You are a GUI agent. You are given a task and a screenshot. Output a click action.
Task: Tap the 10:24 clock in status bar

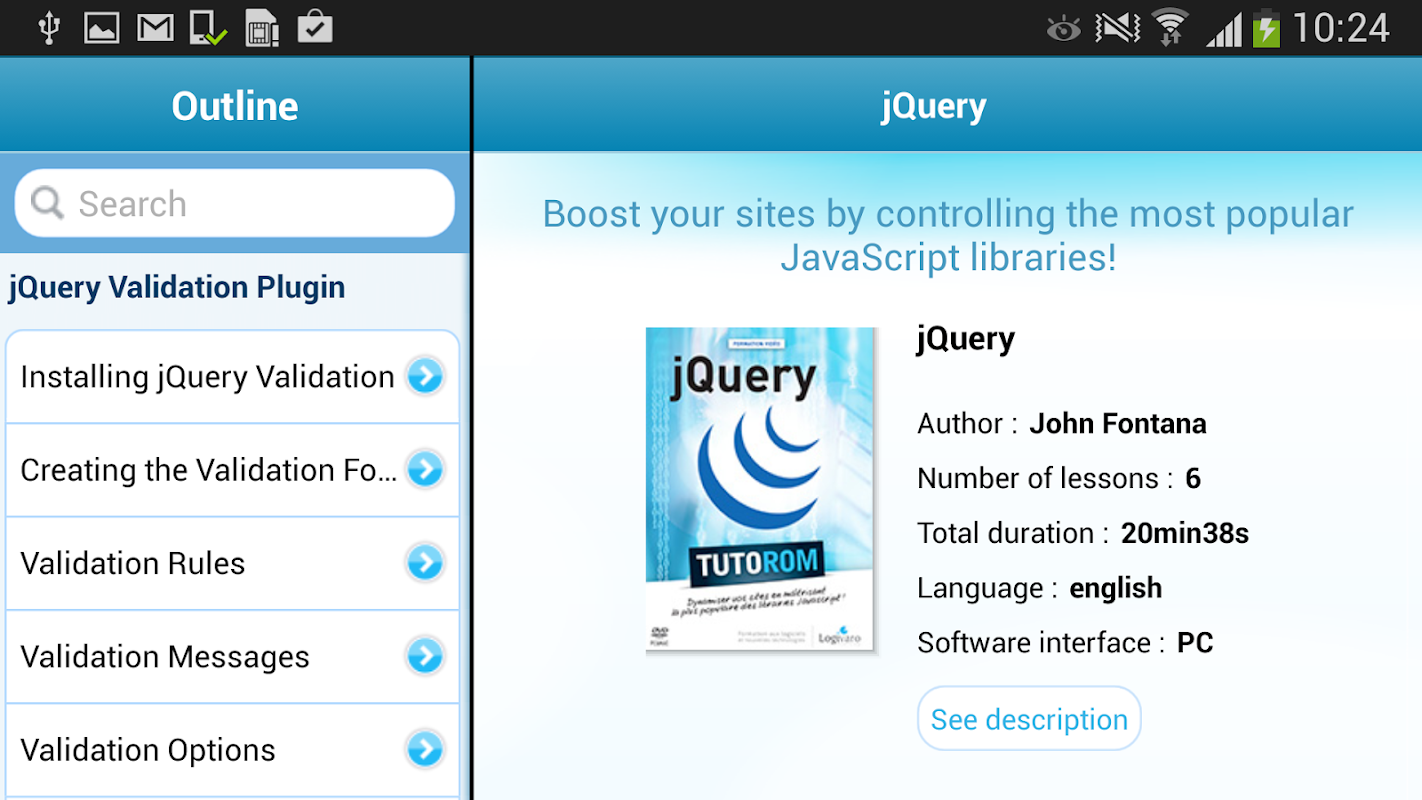tap(1341, 28)
